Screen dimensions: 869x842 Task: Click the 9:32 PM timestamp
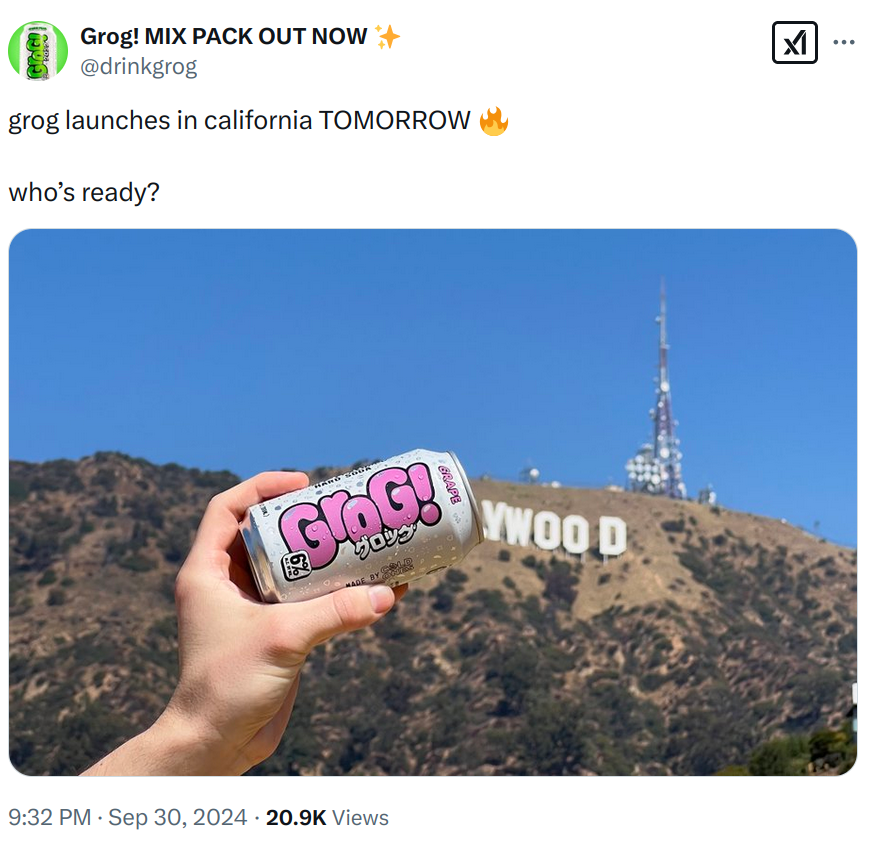pyautogui.click(x=50, y=817)
